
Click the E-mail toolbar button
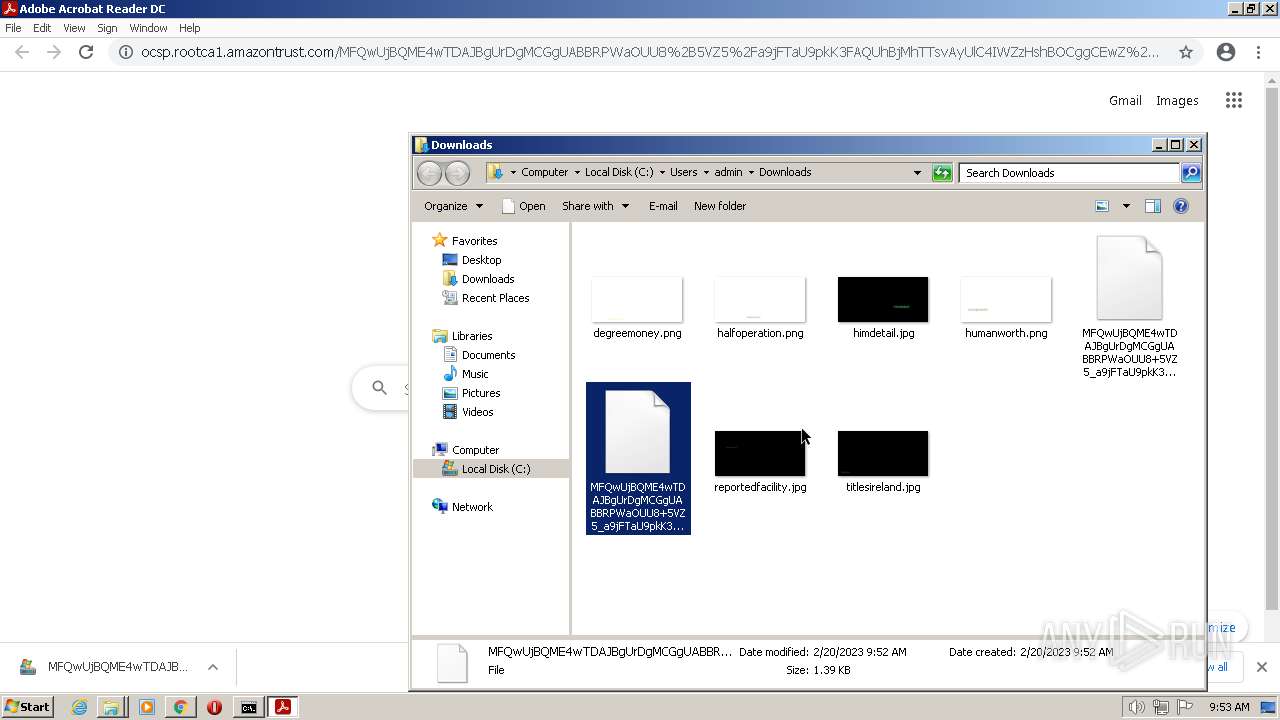[x=663, y=206]
